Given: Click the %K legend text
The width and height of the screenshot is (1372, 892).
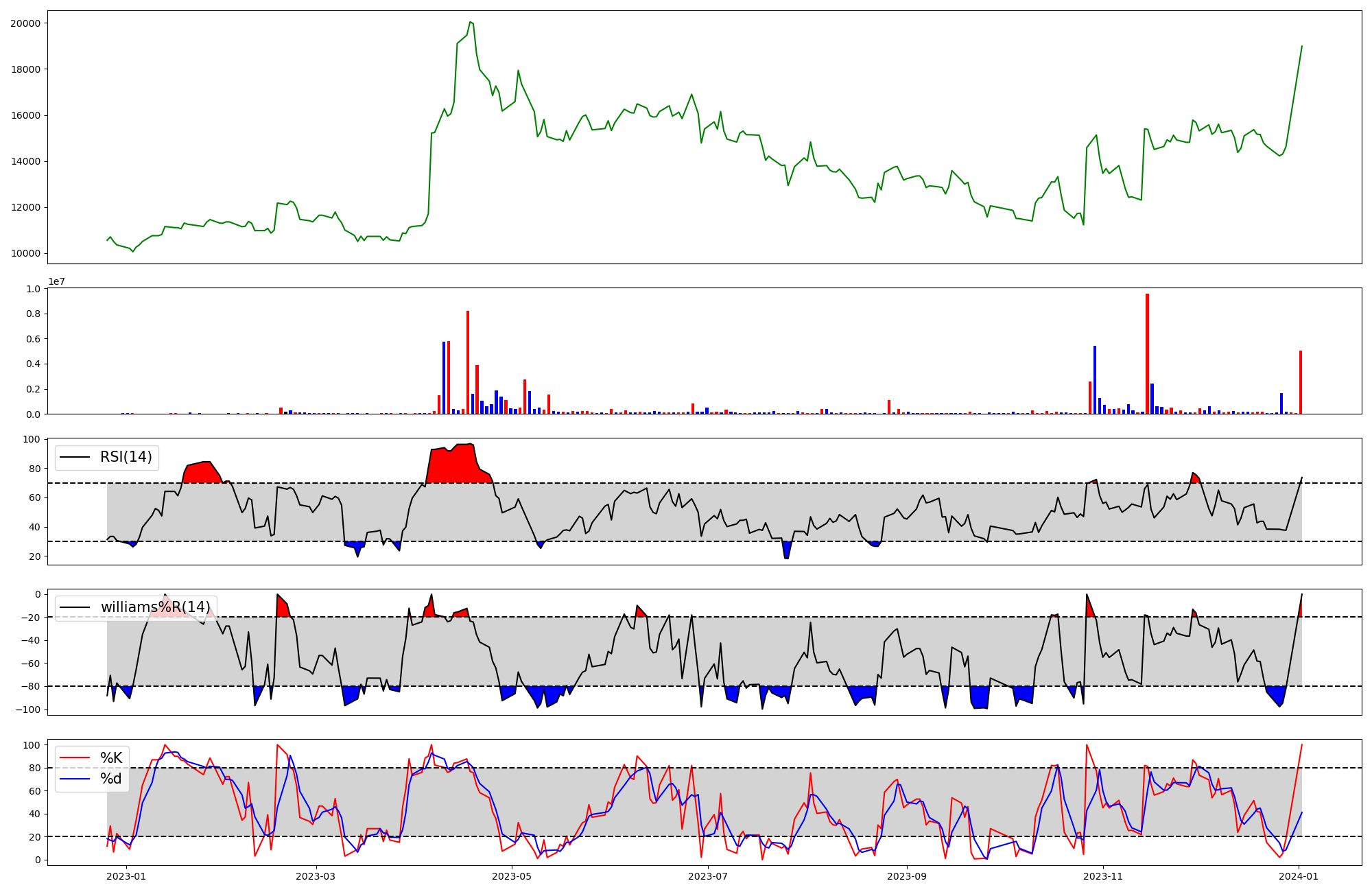Looking at the screenshot, I should pyautogui.click(x=111, y=758).
